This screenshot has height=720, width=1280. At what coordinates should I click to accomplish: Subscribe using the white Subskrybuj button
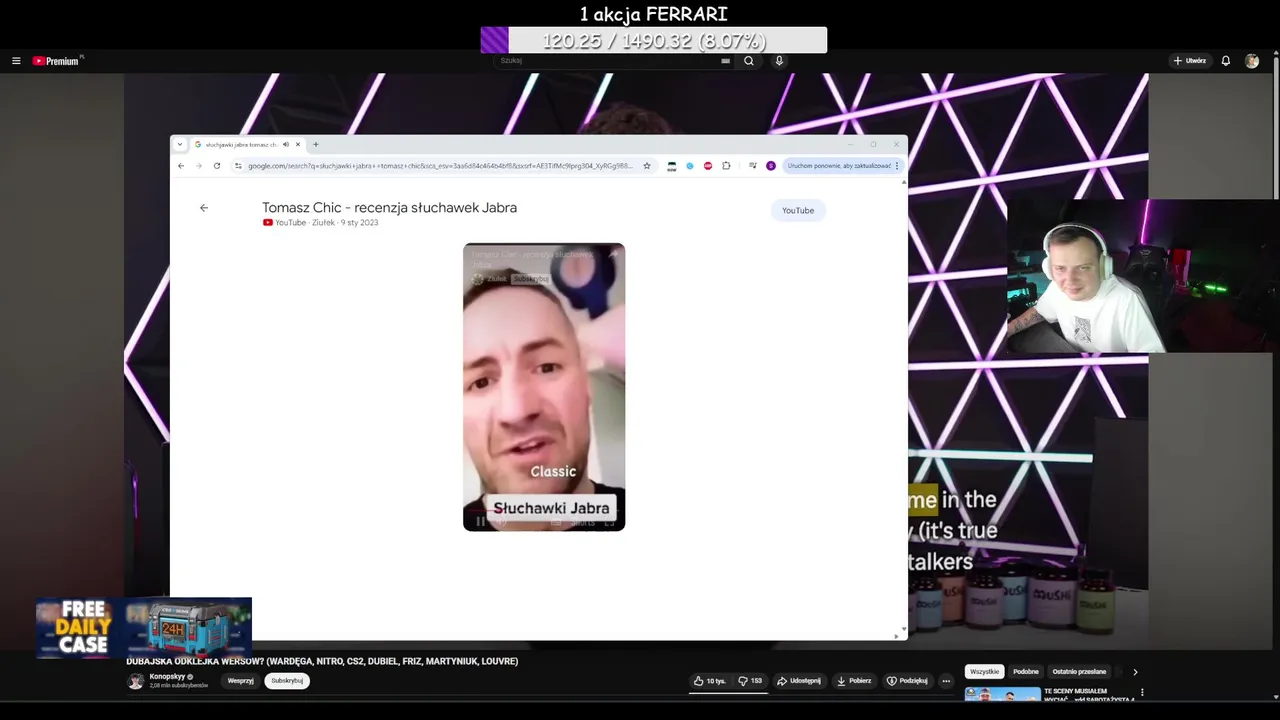coord(287,681)
